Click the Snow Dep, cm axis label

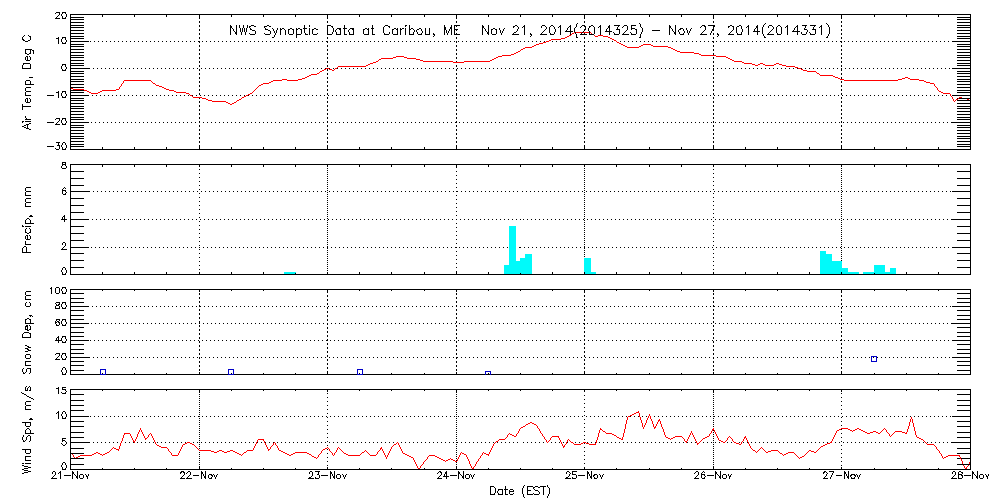[27, 333]
